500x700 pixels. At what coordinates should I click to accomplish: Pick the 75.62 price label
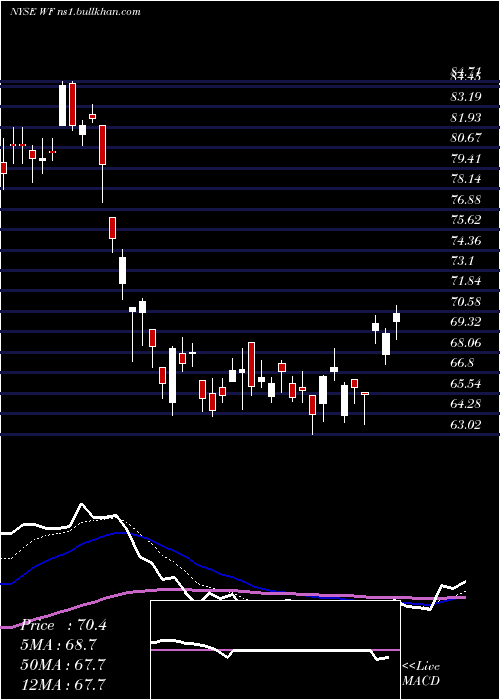466,221
